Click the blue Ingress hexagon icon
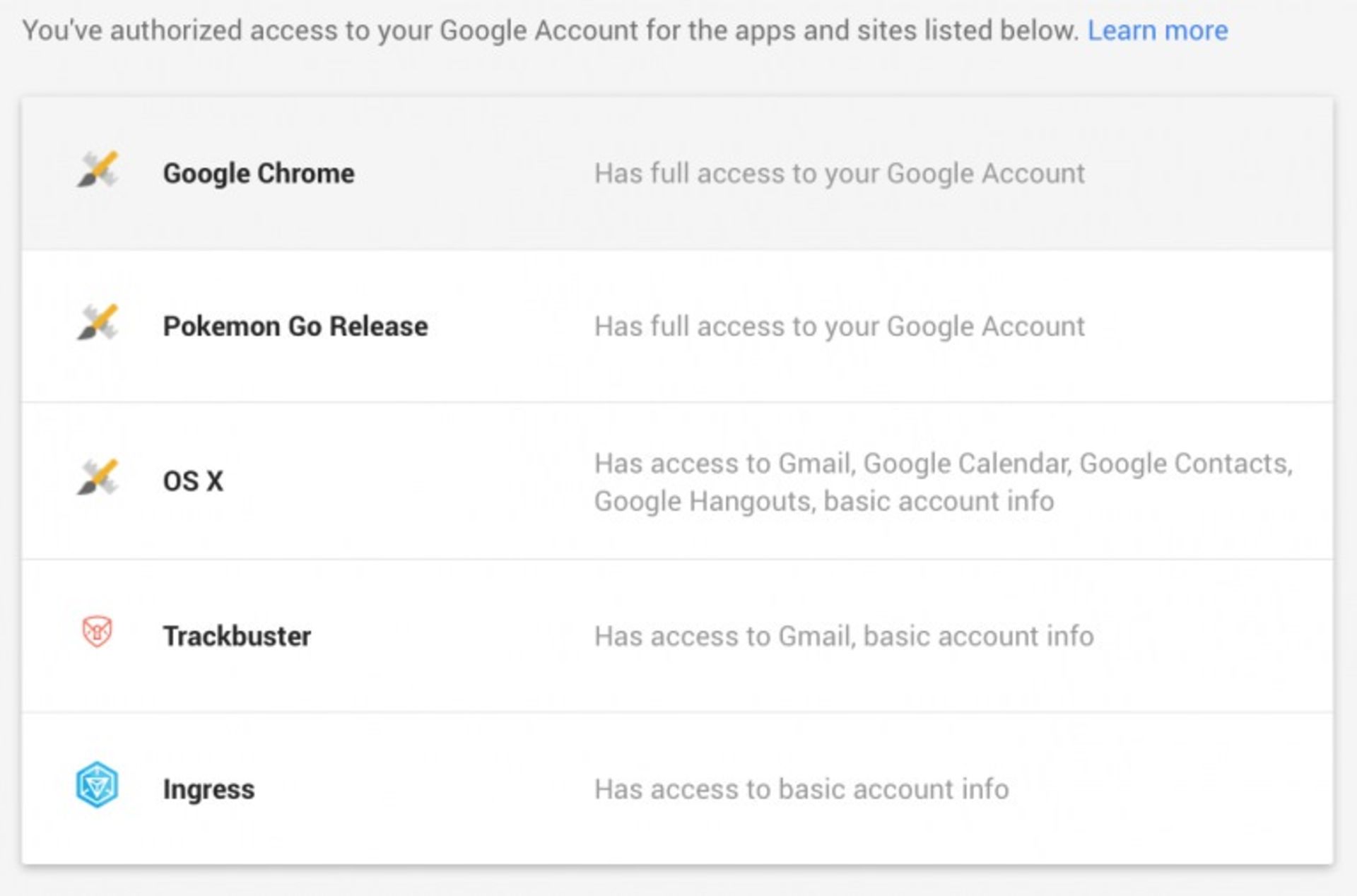Viewport: 1357px width, 896px height. [x=97, y=785]
